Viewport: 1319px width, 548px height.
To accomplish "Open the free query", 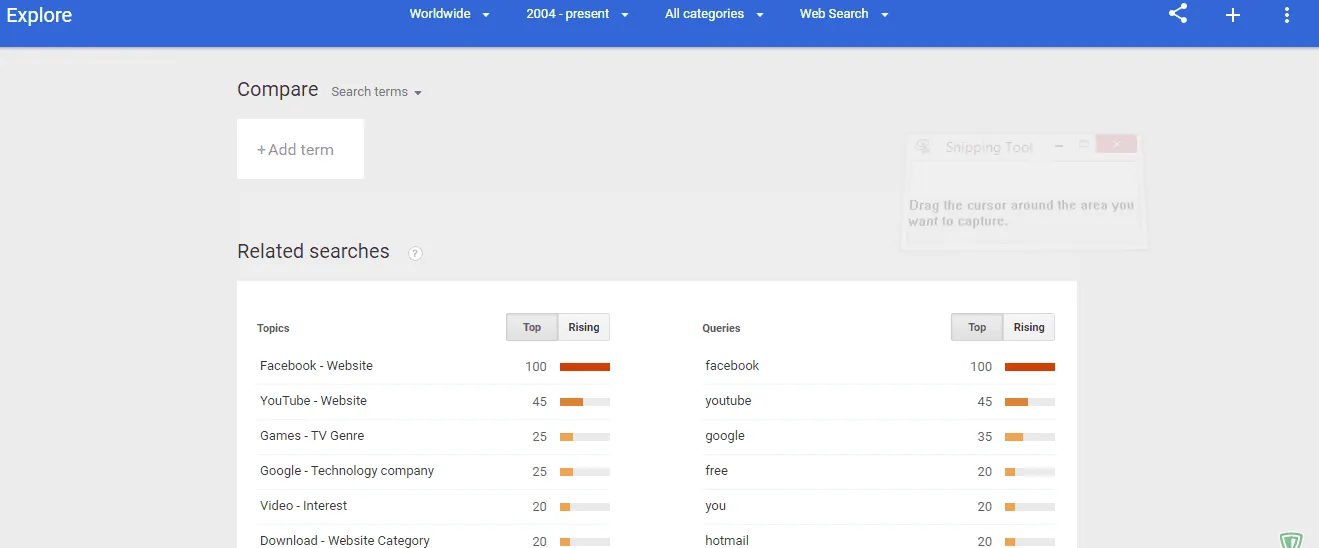I will (x=716, y=471).
